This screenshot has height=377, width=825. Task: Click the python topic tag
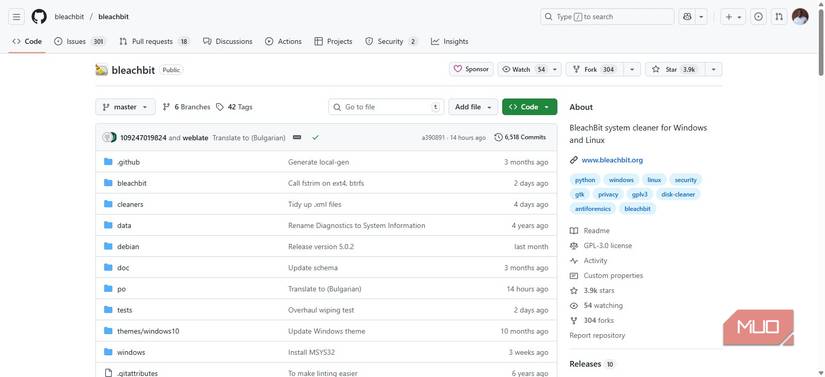585,180
